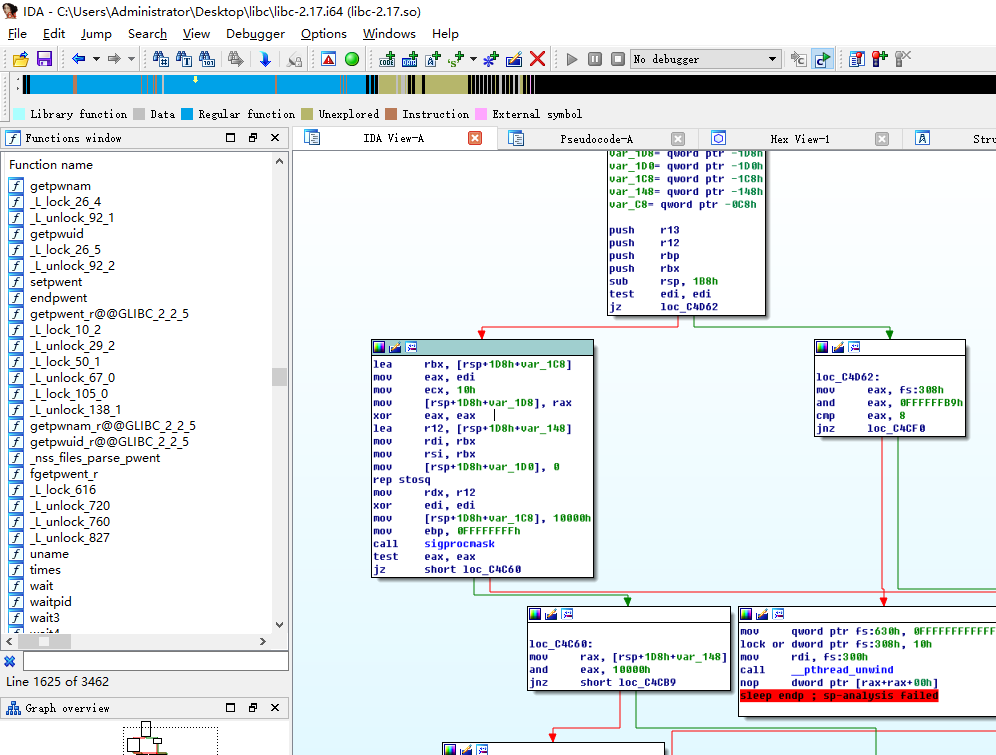Click the red X delete icon
The width and height of the screenshot is (996, 755).
[x=537, y=59]
